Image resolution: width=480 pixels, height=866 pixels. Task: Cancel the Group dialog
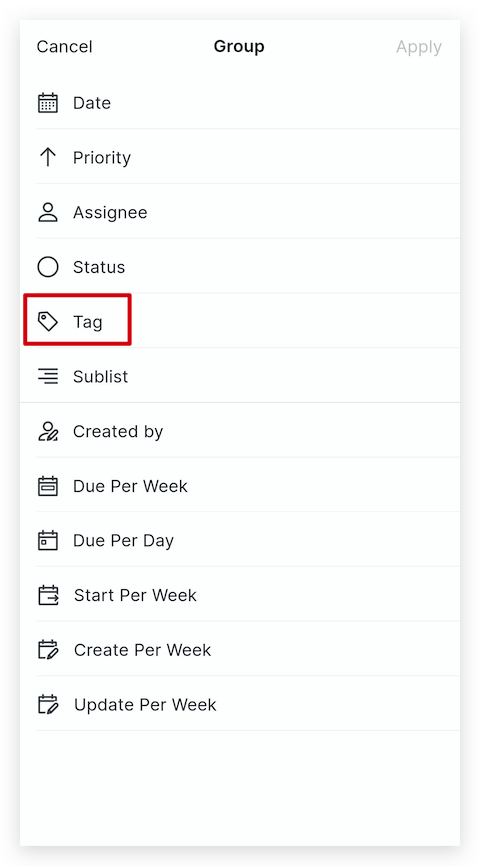(x=65, y=46)
